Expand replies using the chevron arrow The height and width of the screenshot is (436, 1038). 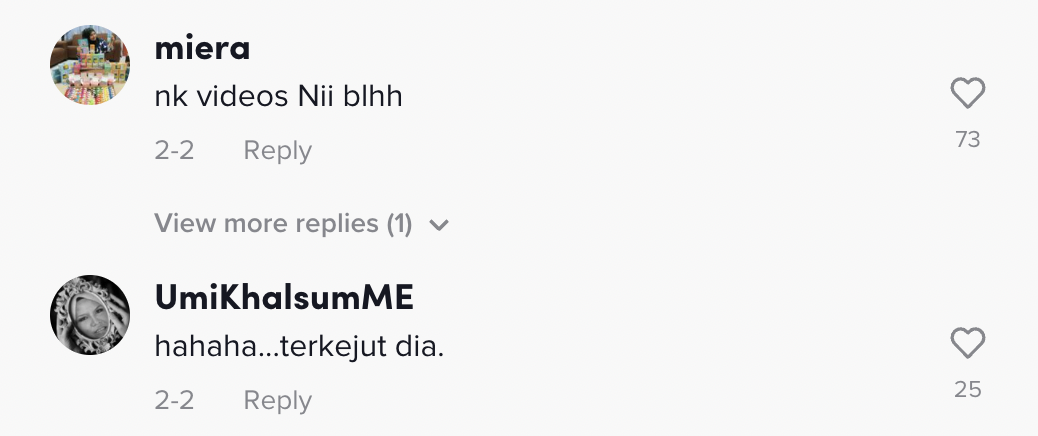tap(438, 225)
